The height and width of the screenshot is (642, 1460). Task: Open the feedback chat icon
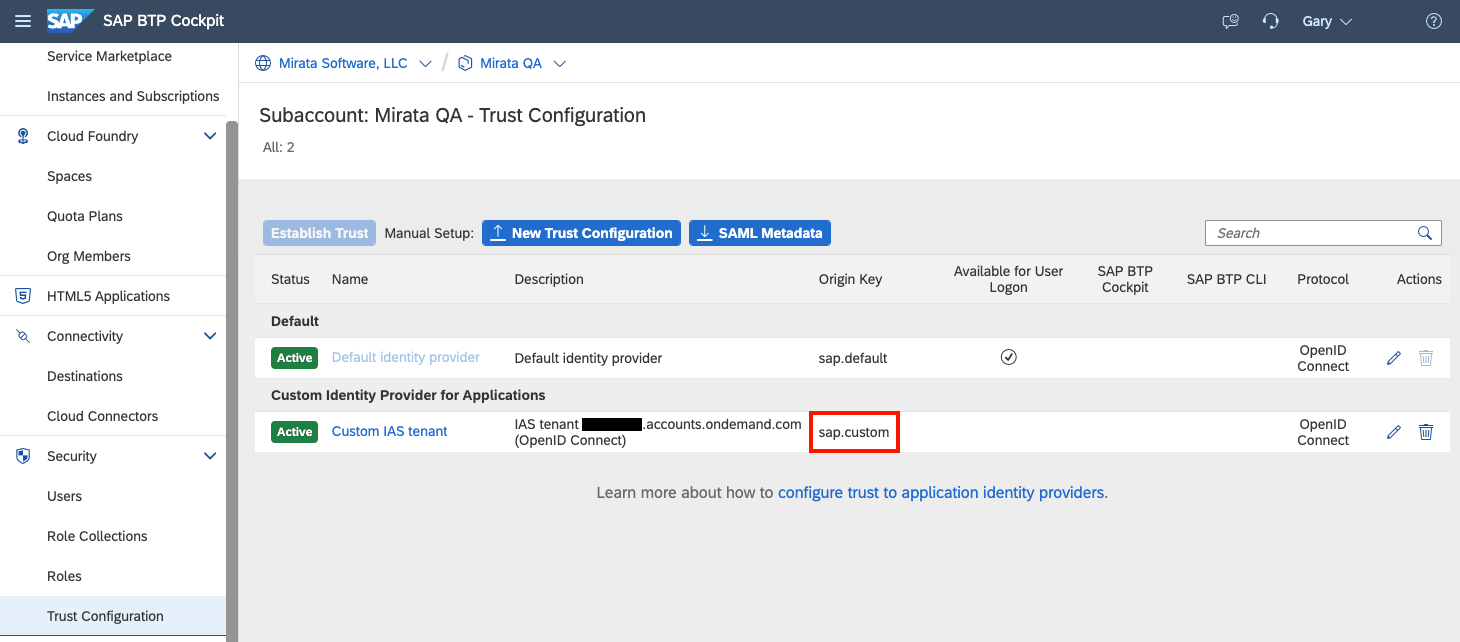[x=1231, y=21]
